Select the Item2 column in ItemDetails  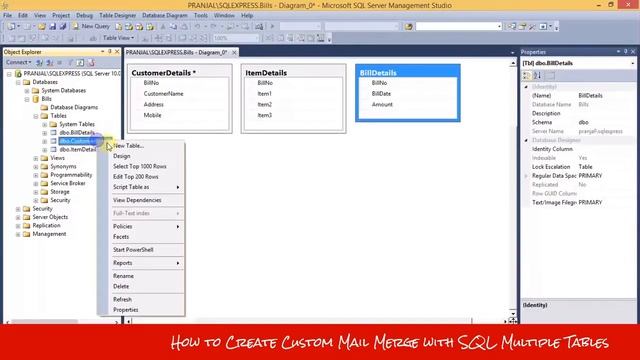pyautogui.click(x=264, y=104)
